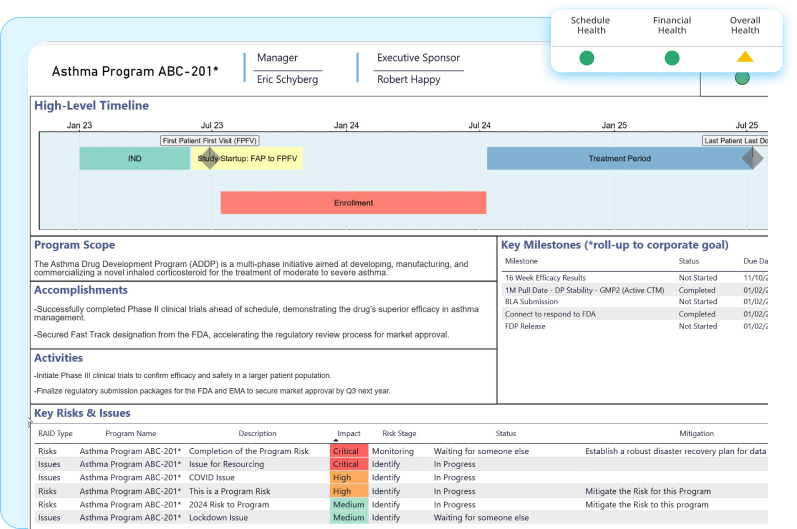
Task: Click the First Patient First Visit diamond marker
Action: (x=208, y=158)
